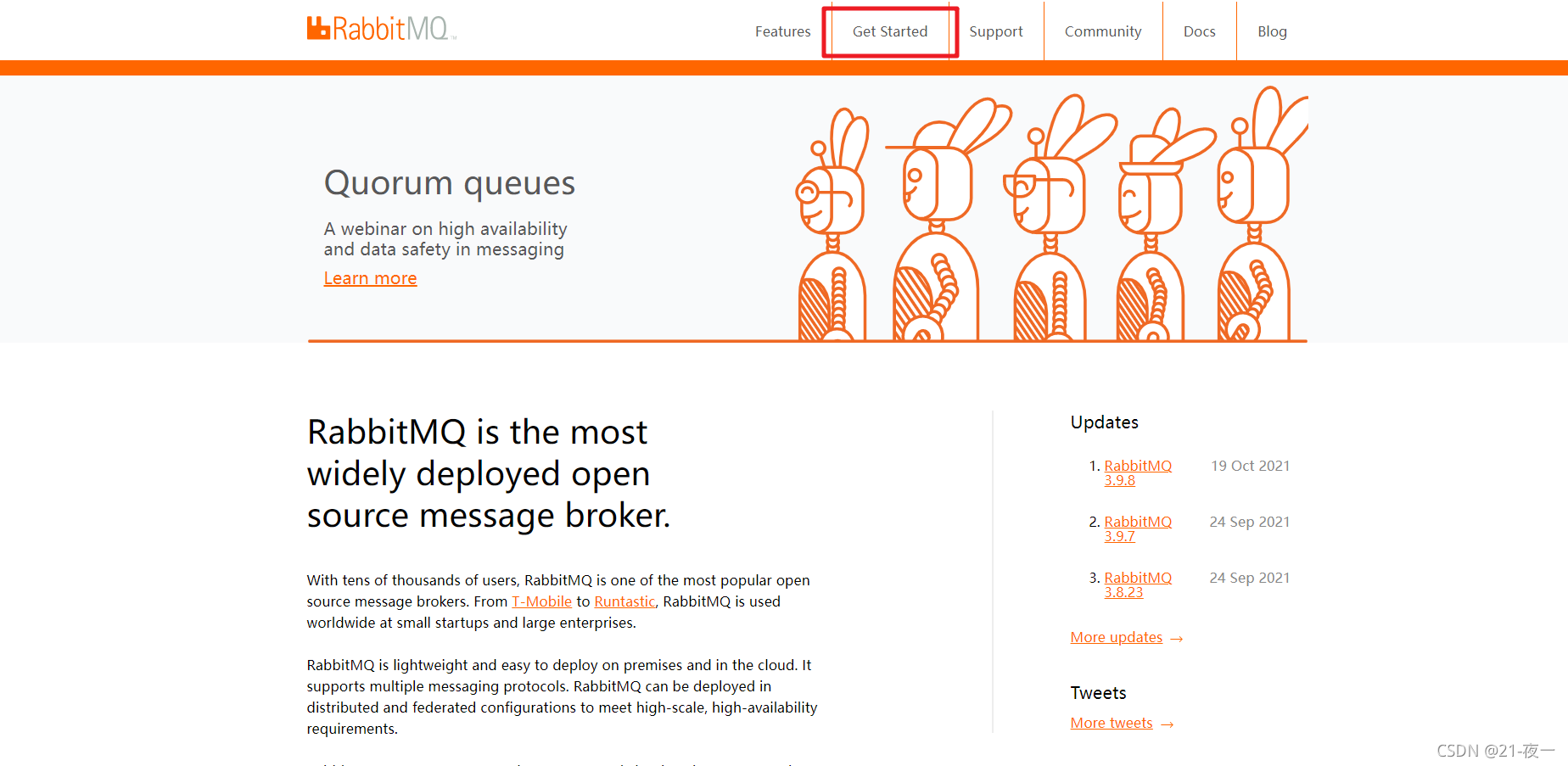Open the Community page
Screen dimensions: 1568x766
pyautogui.click(x=1103, y=31)
